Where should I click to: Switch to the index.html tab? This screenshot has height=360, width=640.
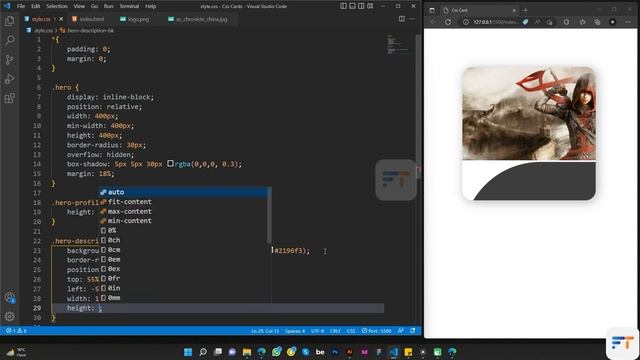click(x=88, y=19)
